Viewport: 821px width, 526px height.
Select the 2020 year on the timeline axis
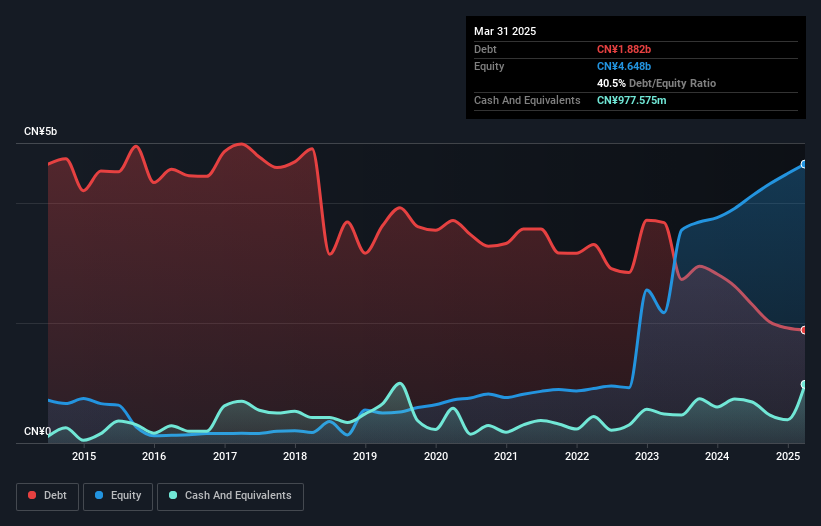436,457
